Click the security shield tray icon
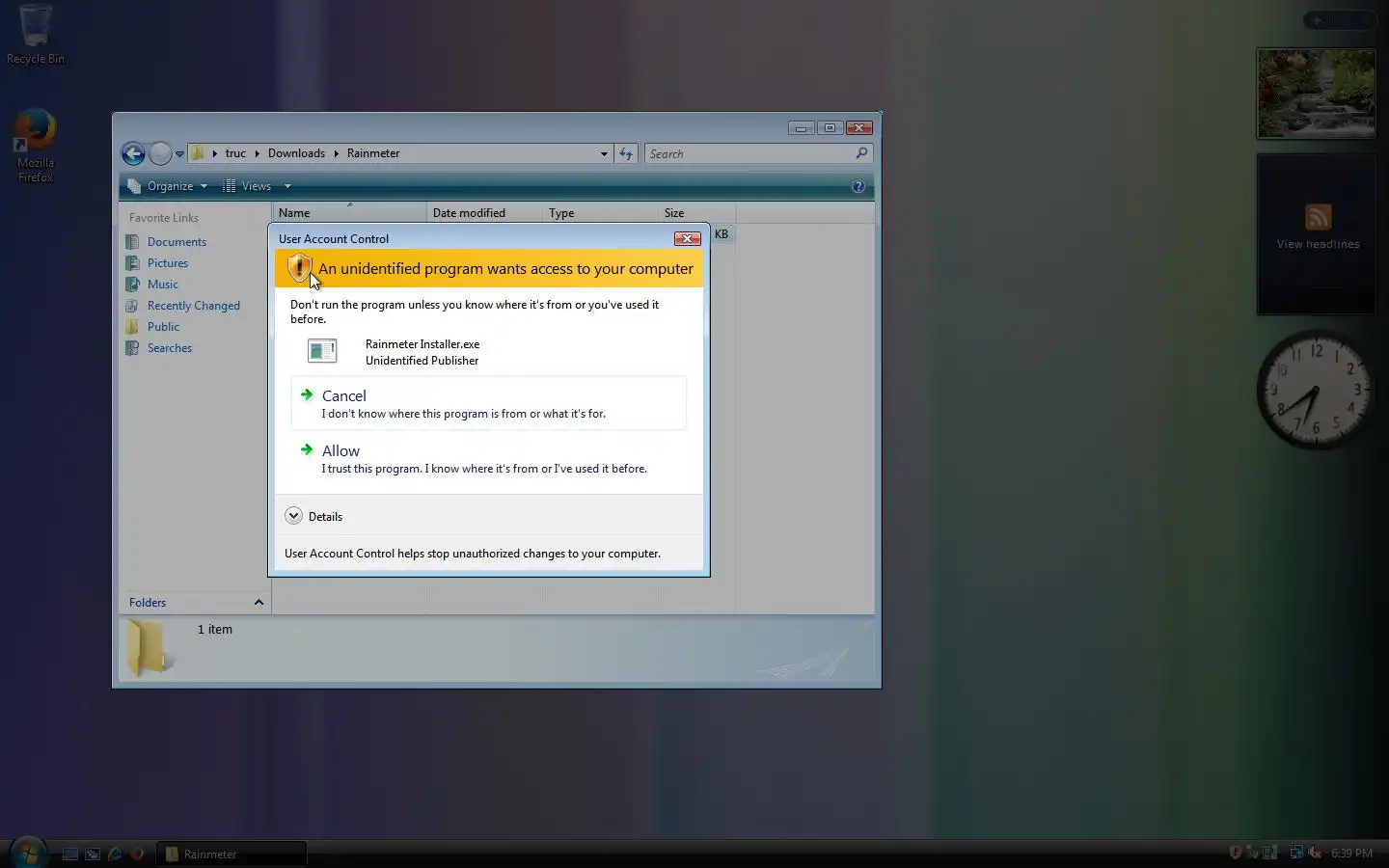The image size is (1389, 868). pyautogui.click(x=1235, y=853)
